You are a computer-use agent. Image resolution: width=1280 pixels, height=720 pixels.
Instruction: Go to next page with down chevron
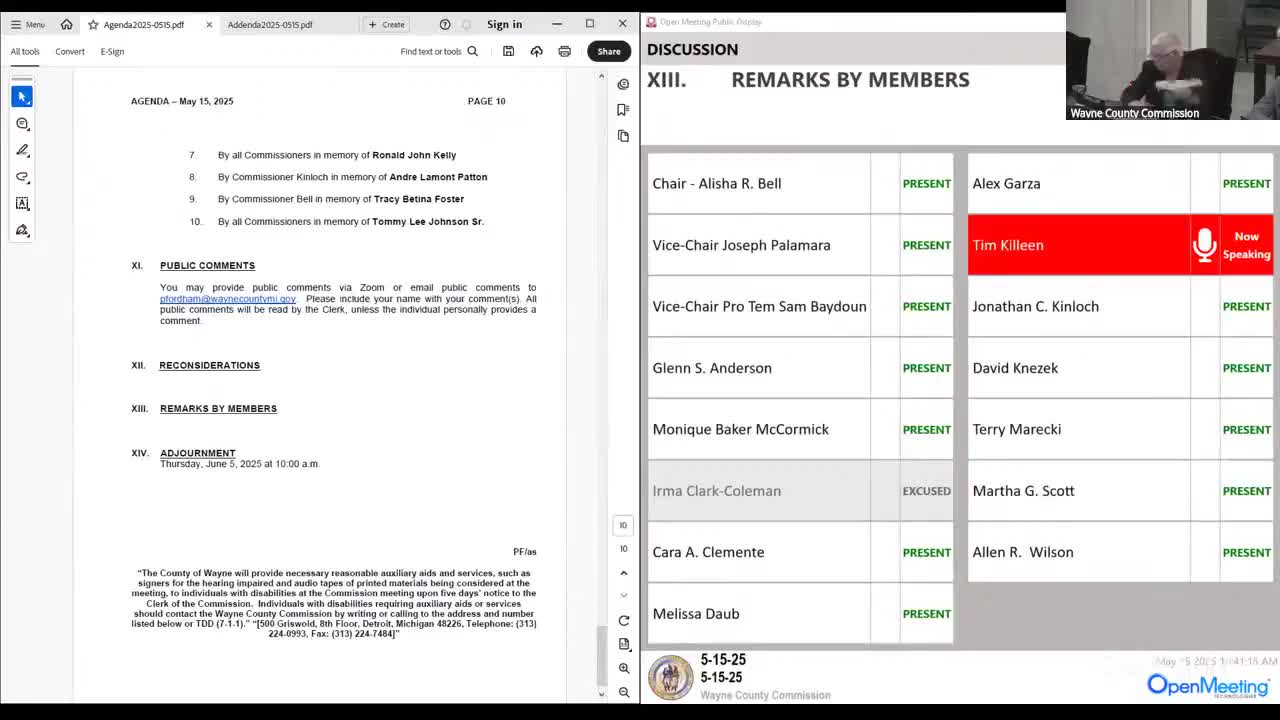pos(624,595)
